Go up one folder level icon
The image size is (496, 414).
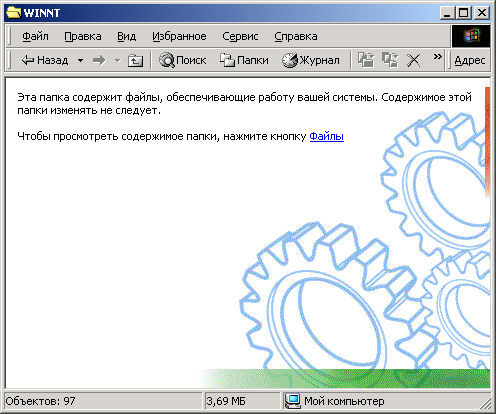click(135, 60)
